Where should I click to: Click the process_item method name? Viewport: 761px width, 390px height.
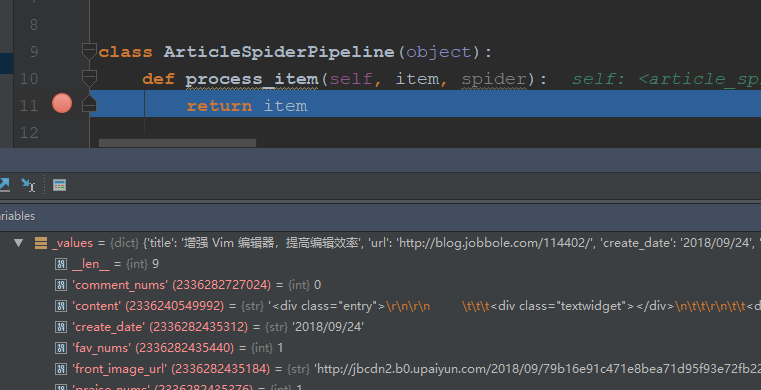(x=251, y=79)
